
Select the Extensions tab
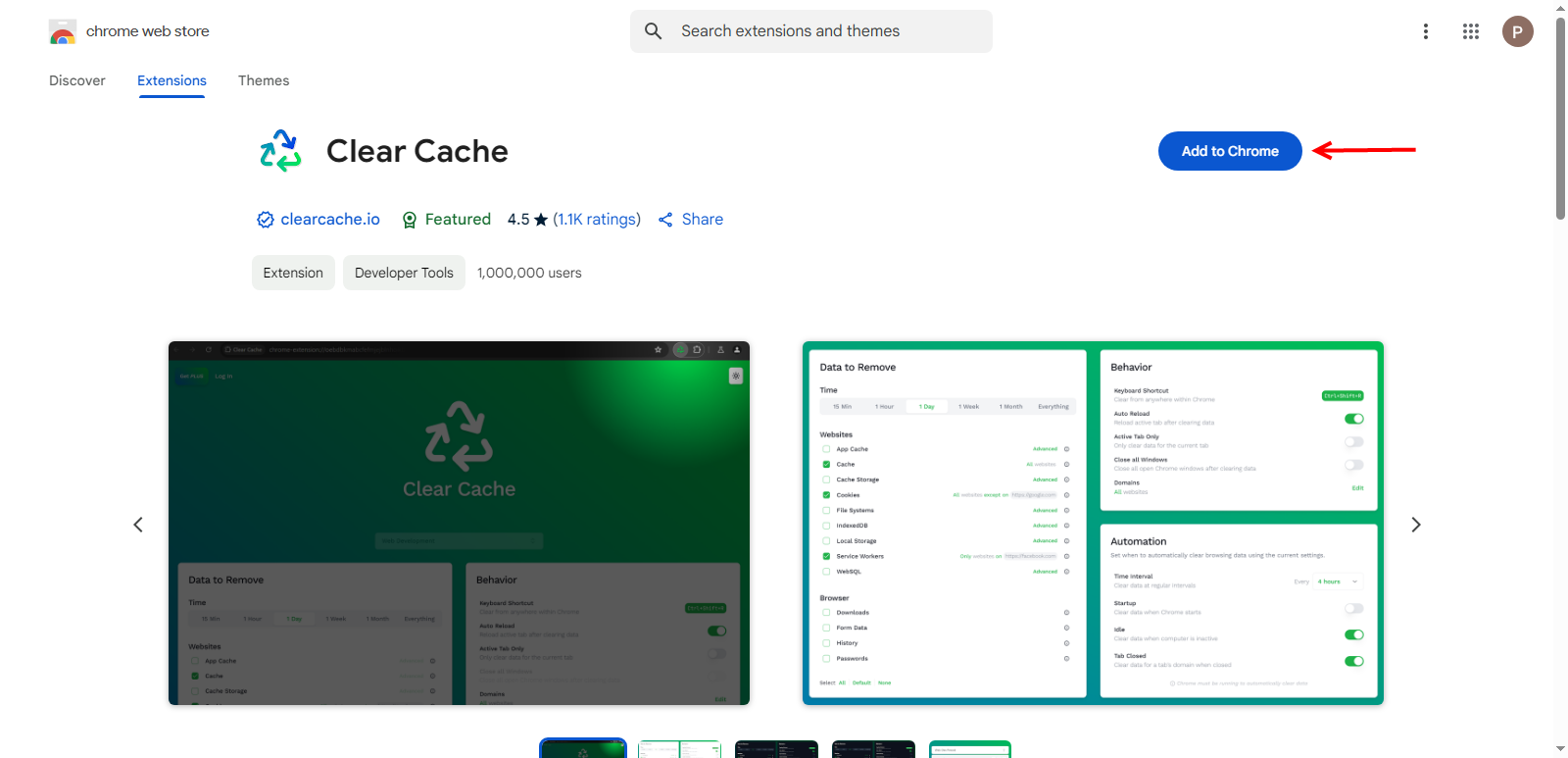171,80
